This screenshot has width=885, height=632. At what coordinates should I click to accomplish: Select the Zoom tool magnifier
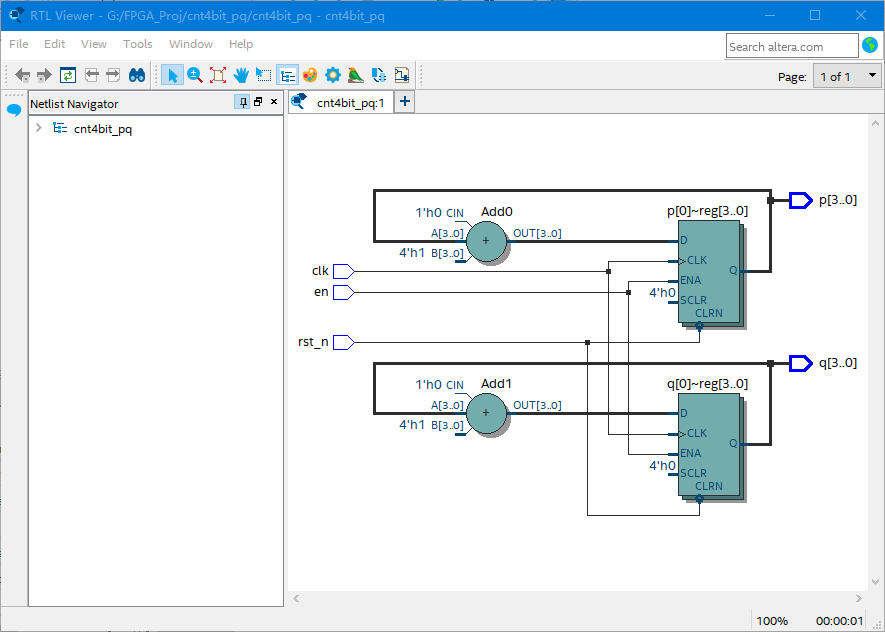(195, 75)
